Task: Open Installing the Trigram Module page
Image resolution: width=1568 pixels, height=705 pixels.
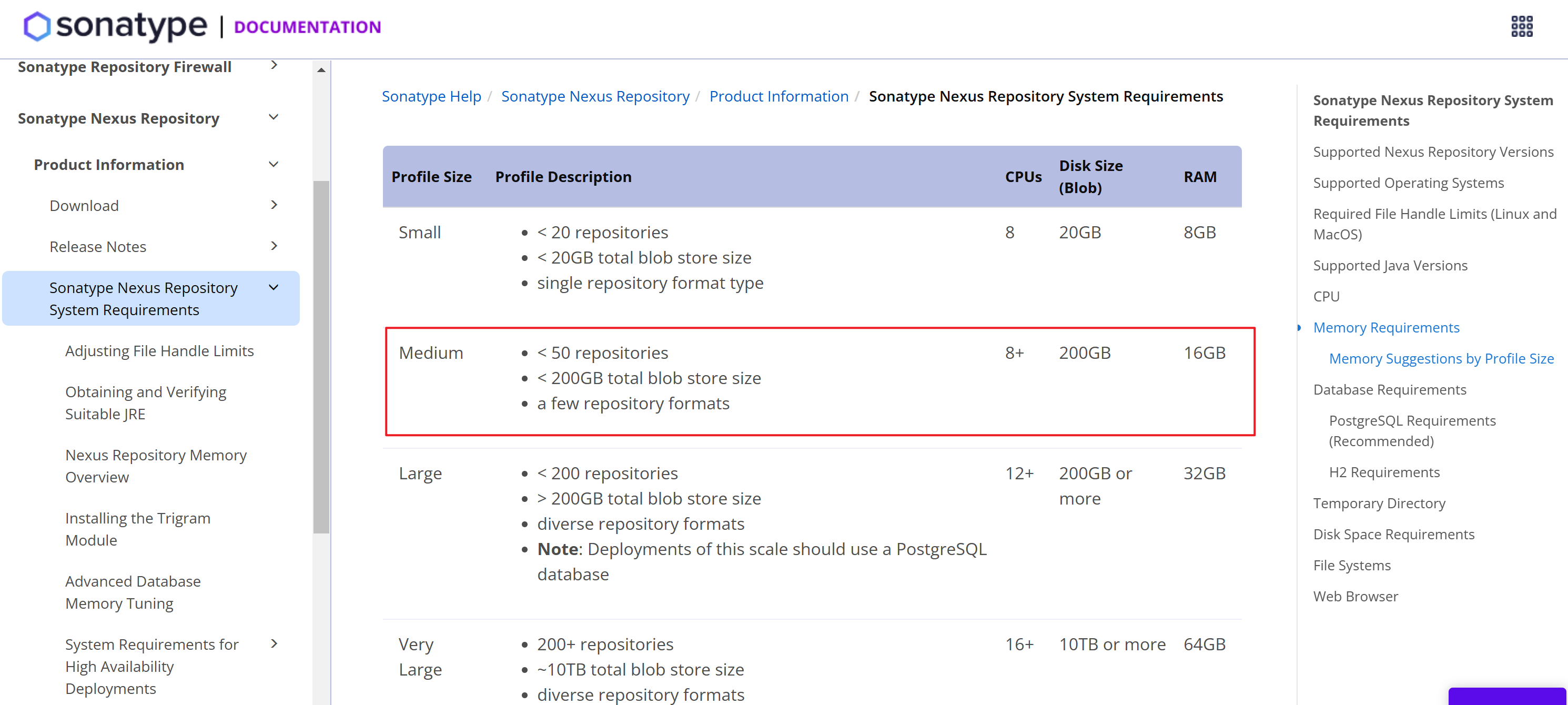Action: (138, 529)
